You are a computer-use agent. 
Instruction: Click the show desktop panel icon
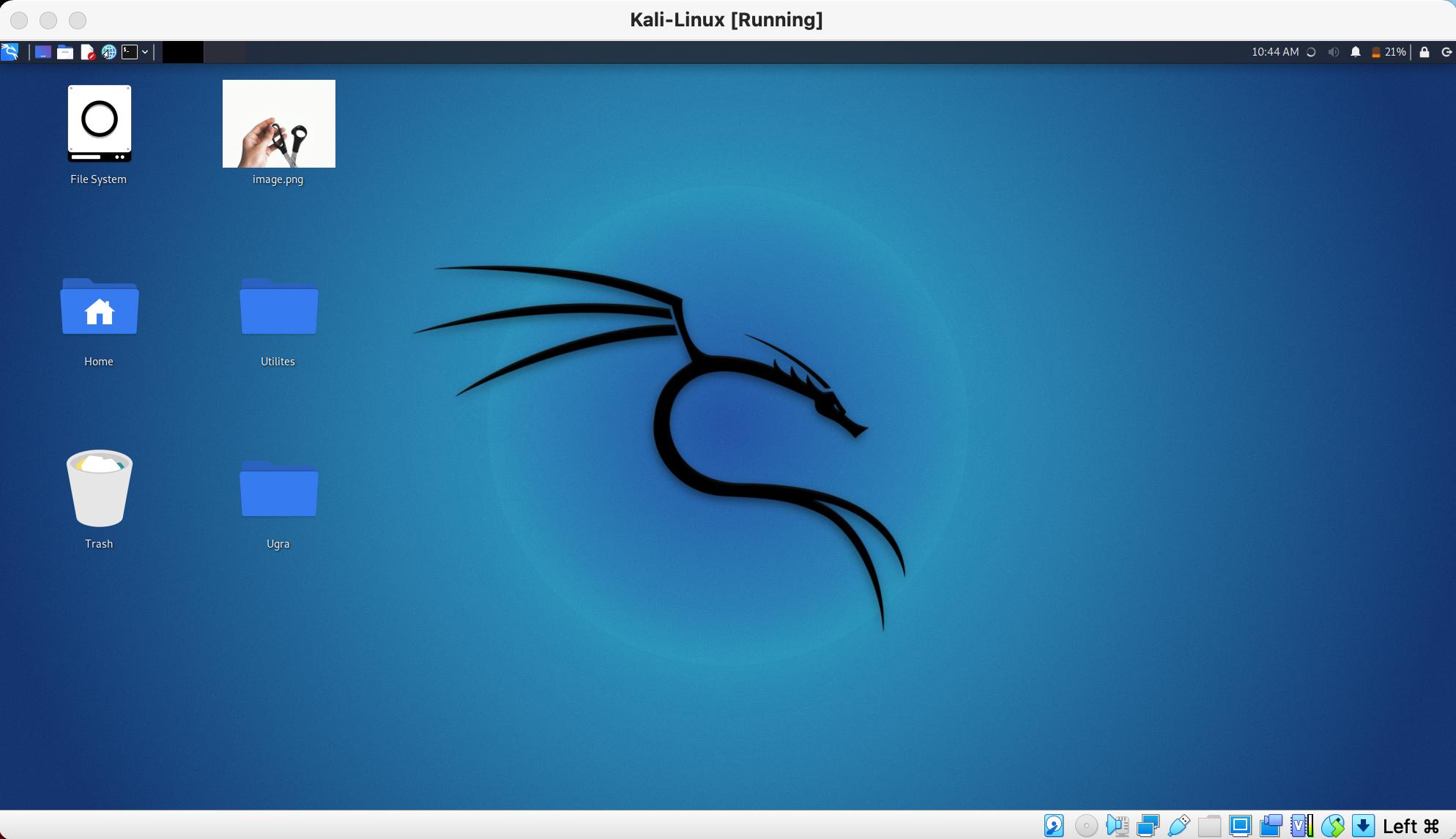click(43, 52)
